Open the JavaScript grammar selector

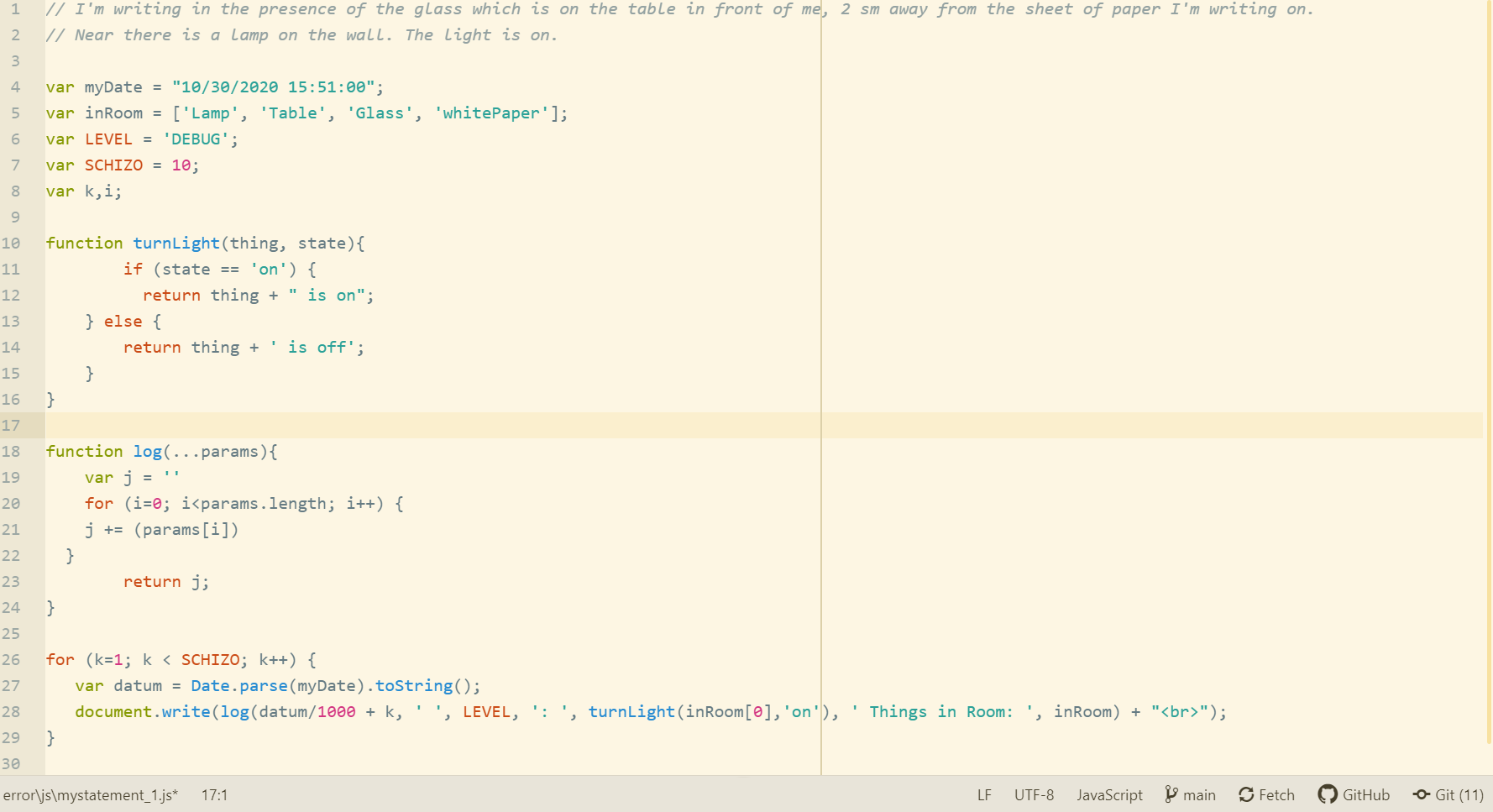[x=1109, y=794]
